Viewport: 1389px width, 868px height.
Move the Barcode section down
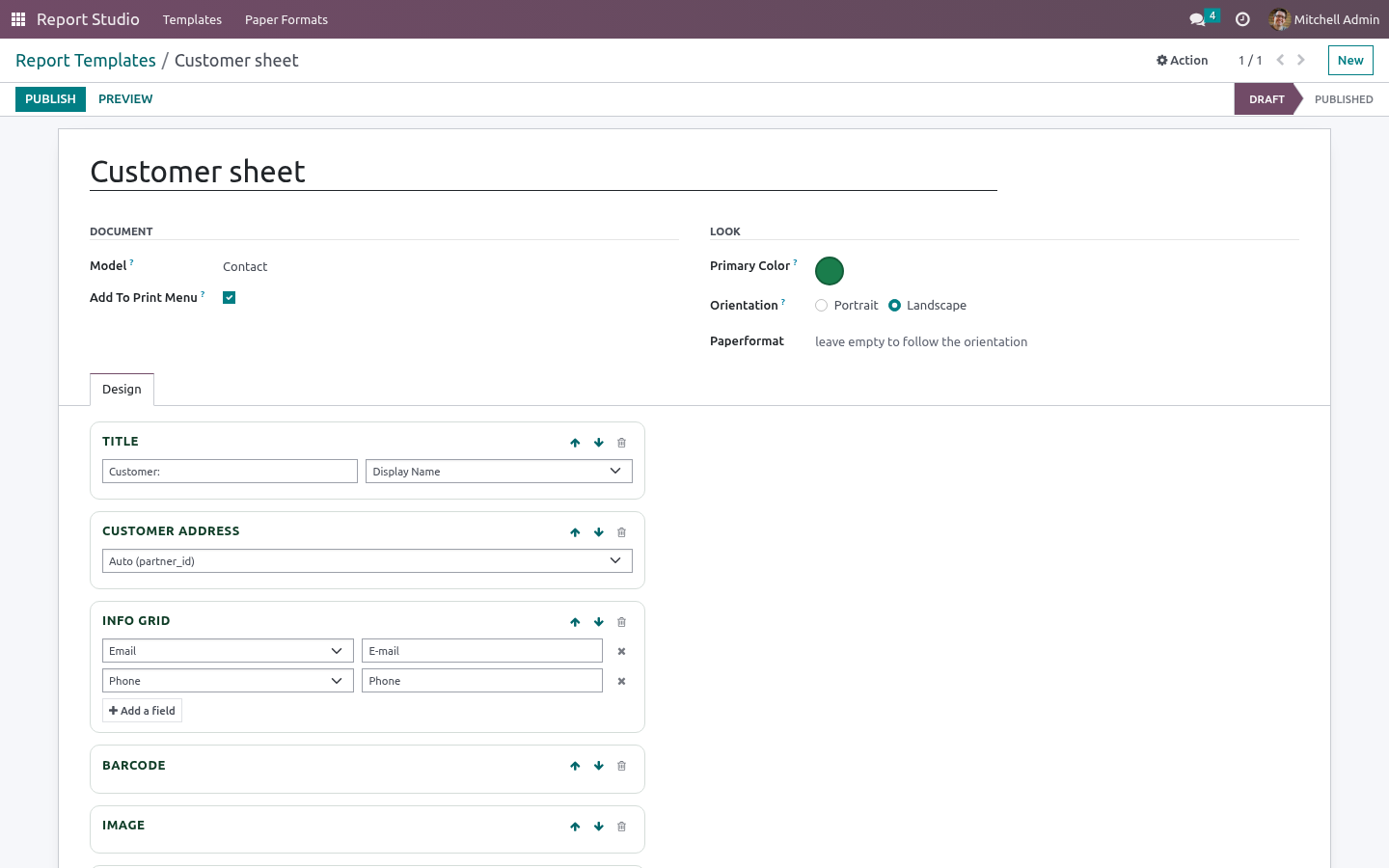[599, 766]
